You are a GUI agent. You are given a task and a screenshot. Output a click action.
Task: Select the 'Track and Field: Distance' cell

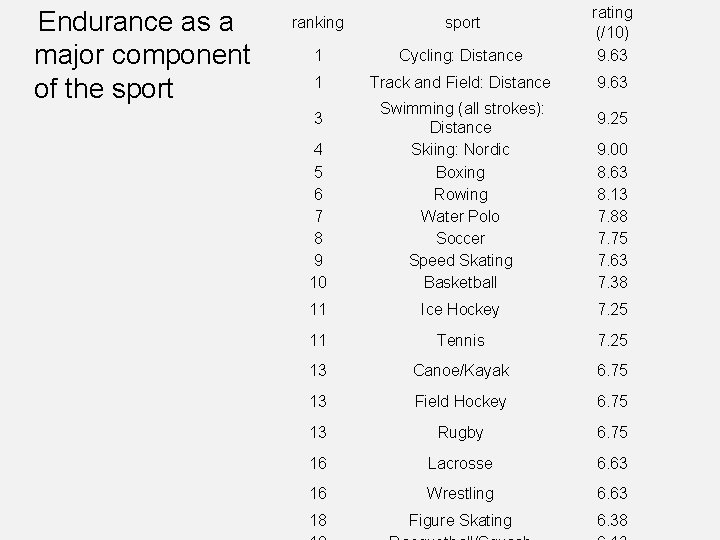pos(460,82)
